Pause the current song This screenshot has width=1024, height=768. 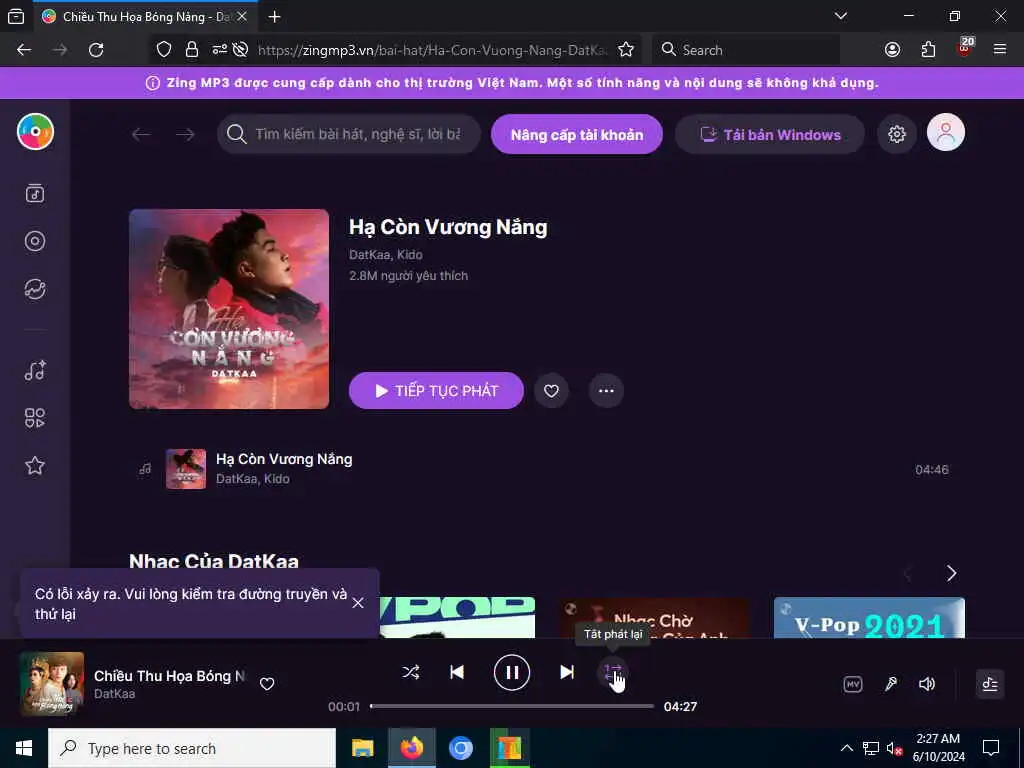pyautogui.click(x=512, y=673)
